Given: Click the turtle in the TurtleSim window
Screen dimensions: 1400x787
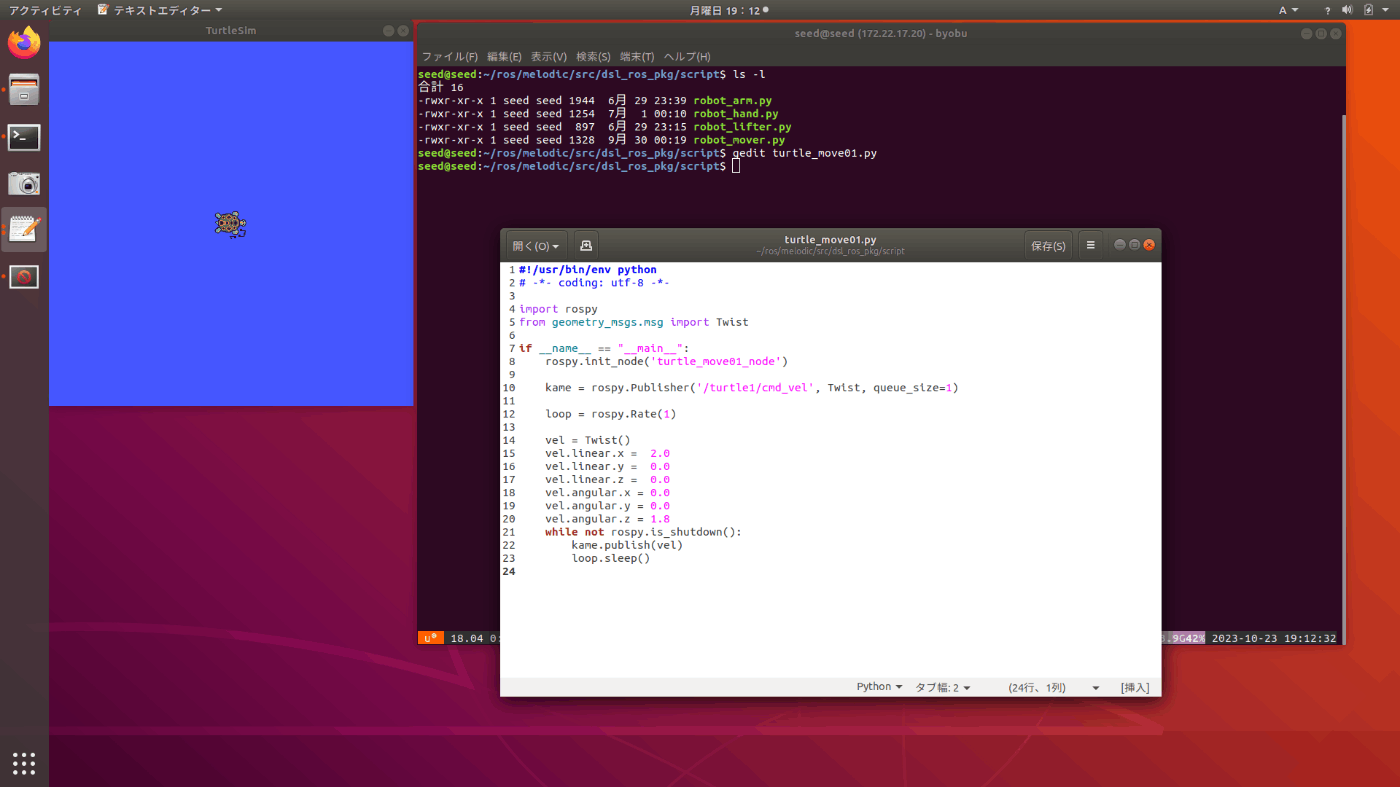Looking at the screenshot, I should (230, 225).
